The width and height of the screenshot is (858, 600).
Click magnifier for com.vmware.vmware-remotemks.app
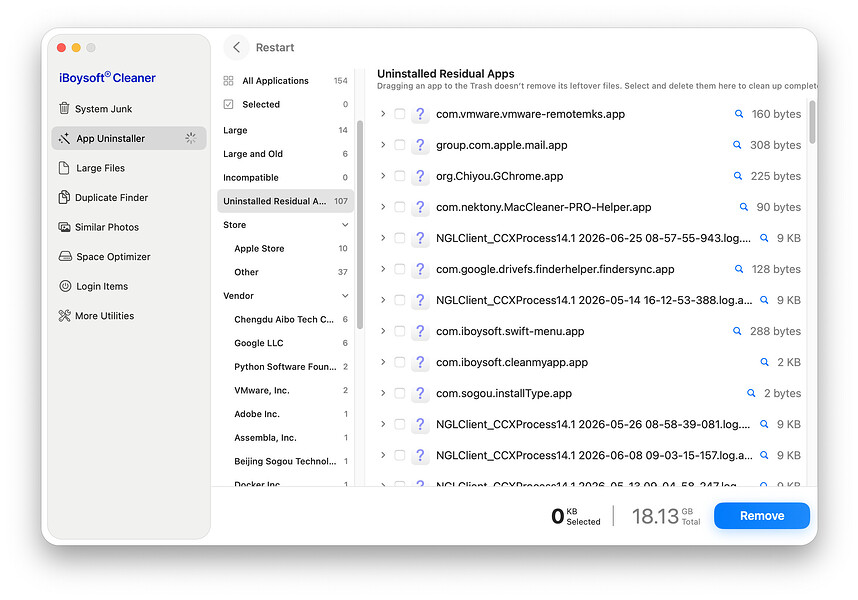coord(739,114)
